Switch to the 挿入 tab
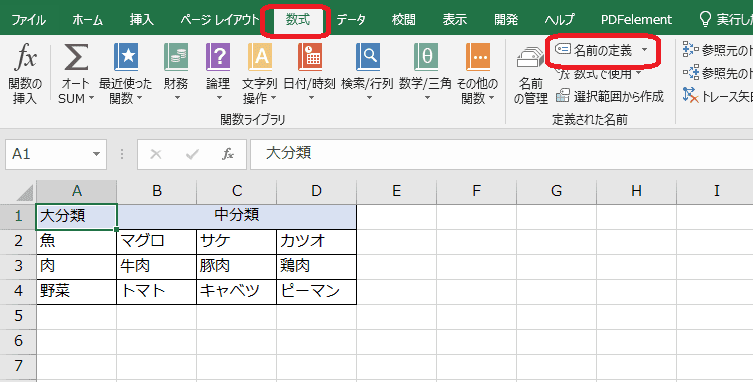This screenshot has height=382, width=753. pos(141,20)
